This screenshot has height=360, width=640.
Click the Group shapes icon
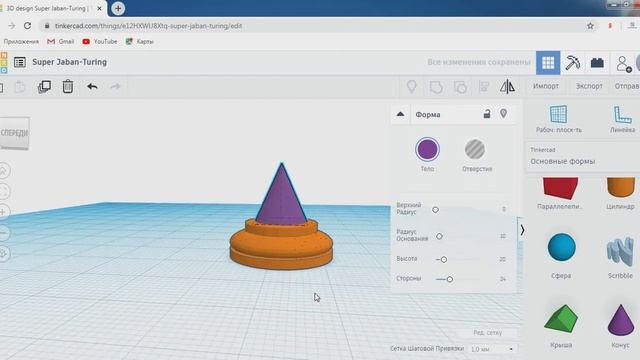click(436, 87)
